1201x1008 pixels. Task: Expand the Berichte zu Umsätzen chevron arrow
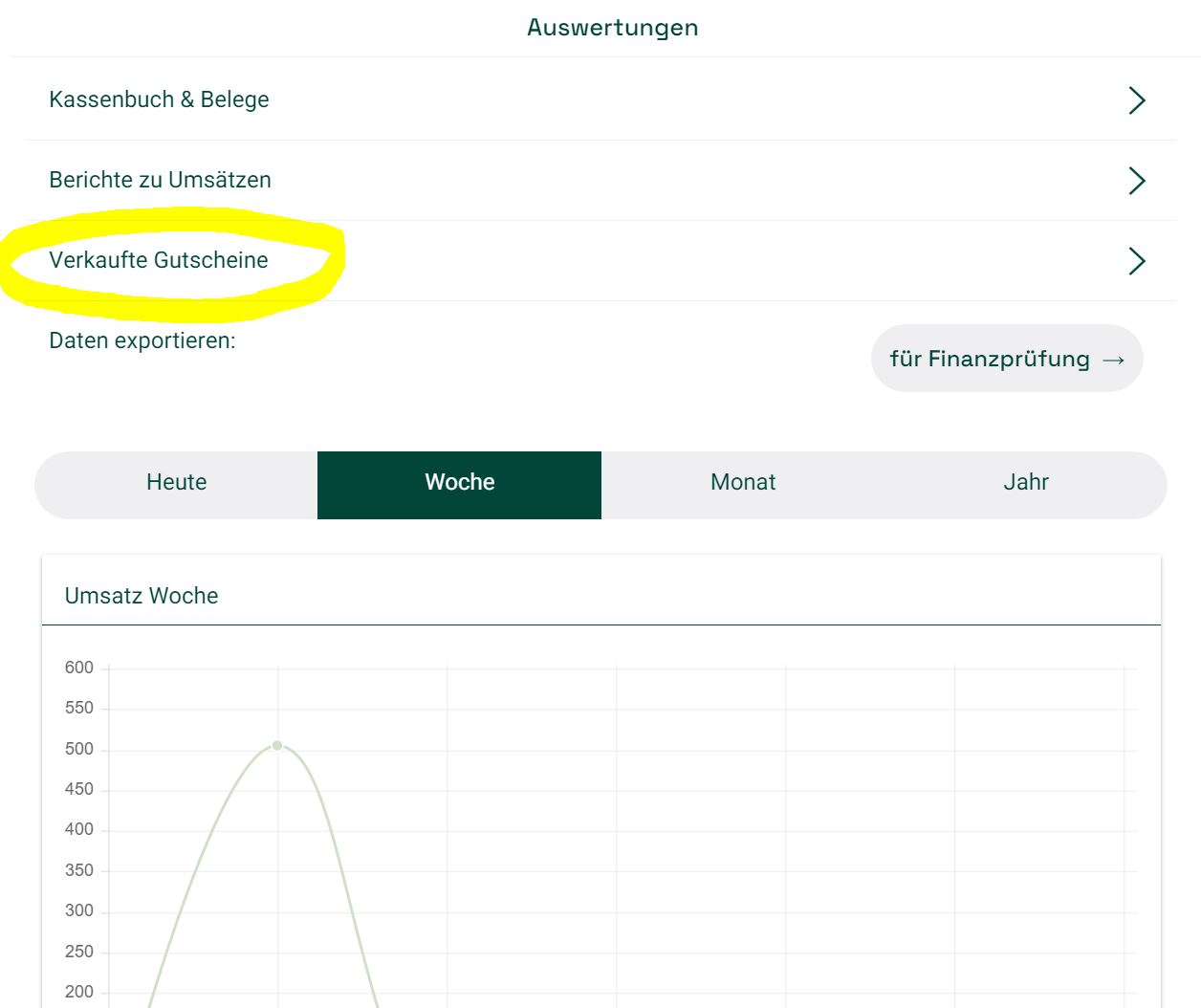1137,181
